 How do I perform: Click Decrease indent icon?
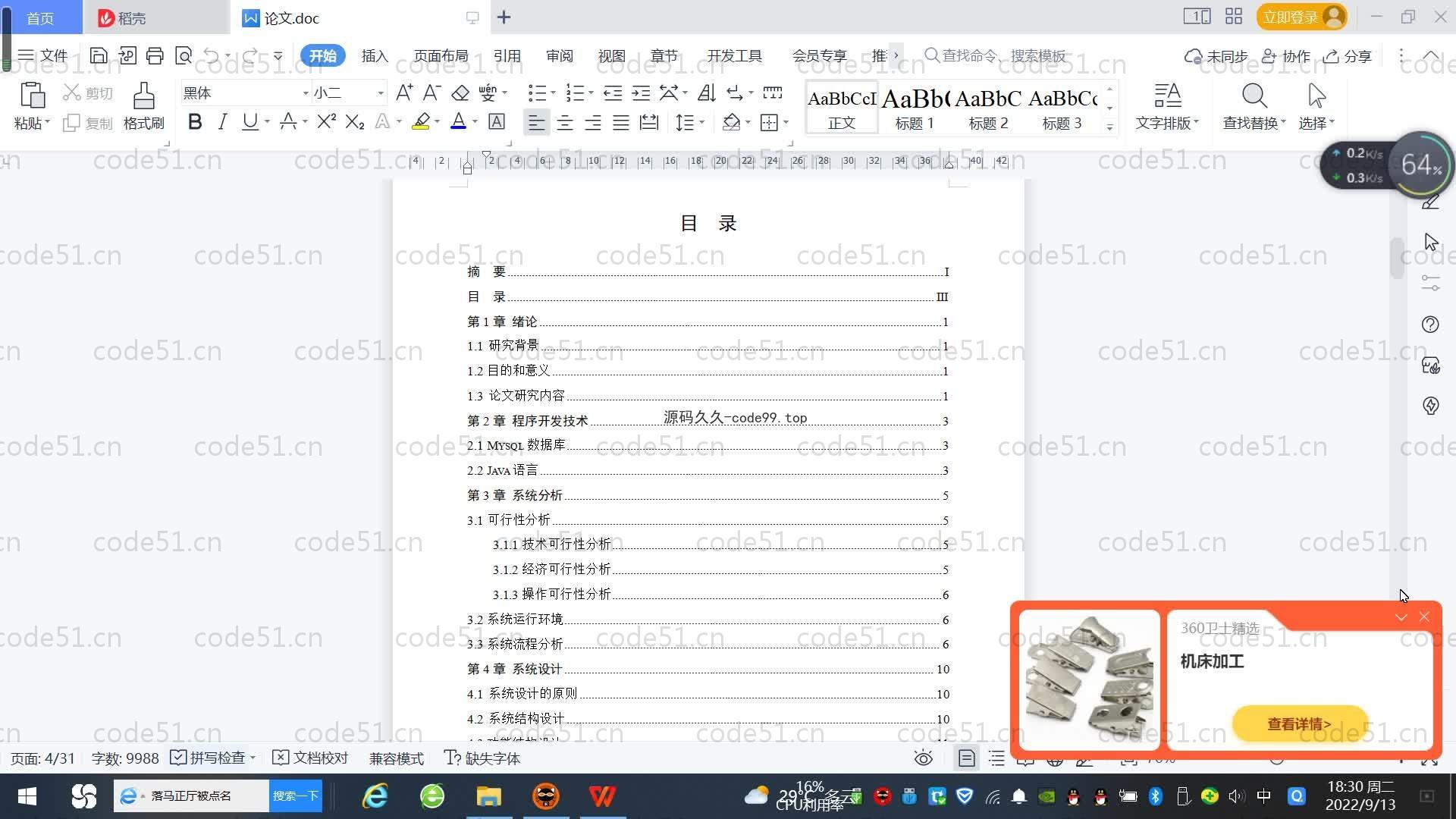(x=613, y=93)
